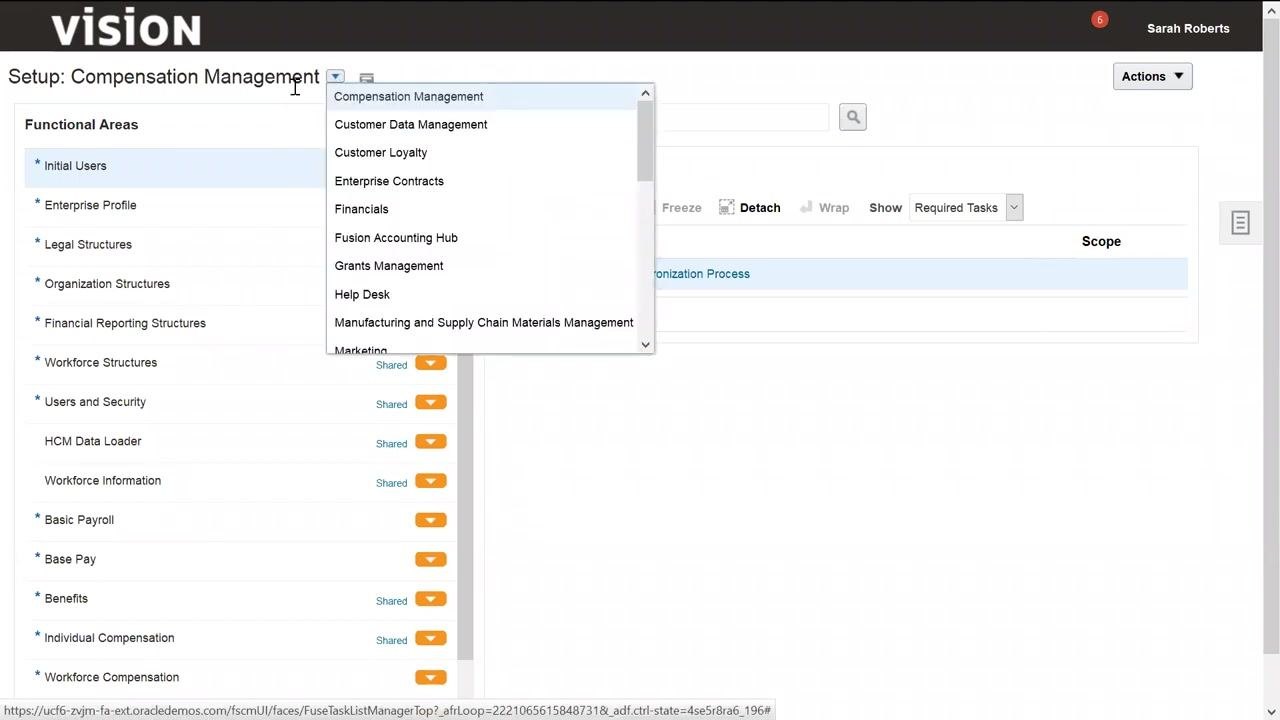Click the offering list scrollbar down arrow
This screenshot has height=720, width=1280.
[x=645, y=344]
